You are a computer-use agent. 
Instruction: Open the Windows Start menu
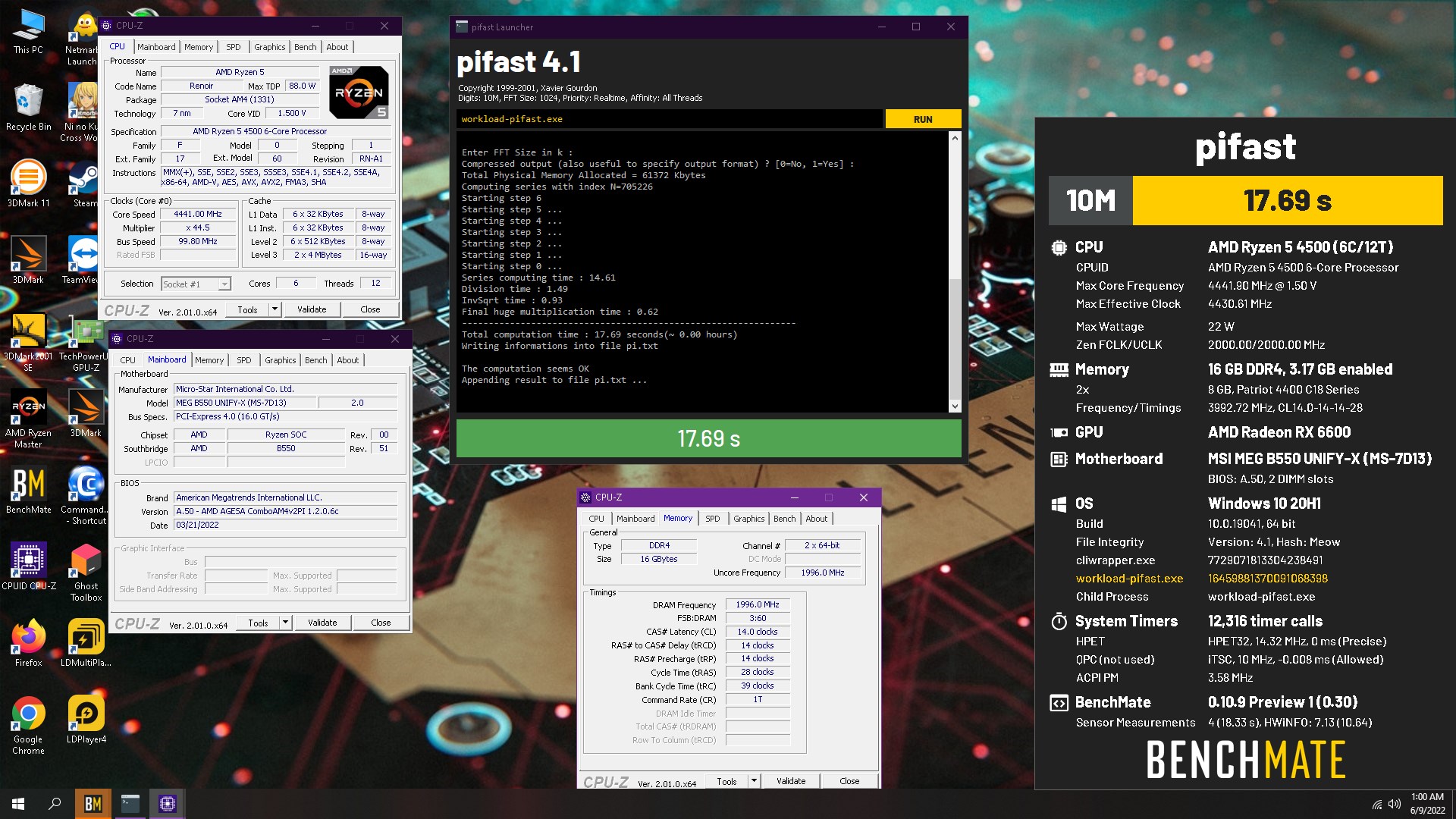pyautogui.click(x=18, y=804)
